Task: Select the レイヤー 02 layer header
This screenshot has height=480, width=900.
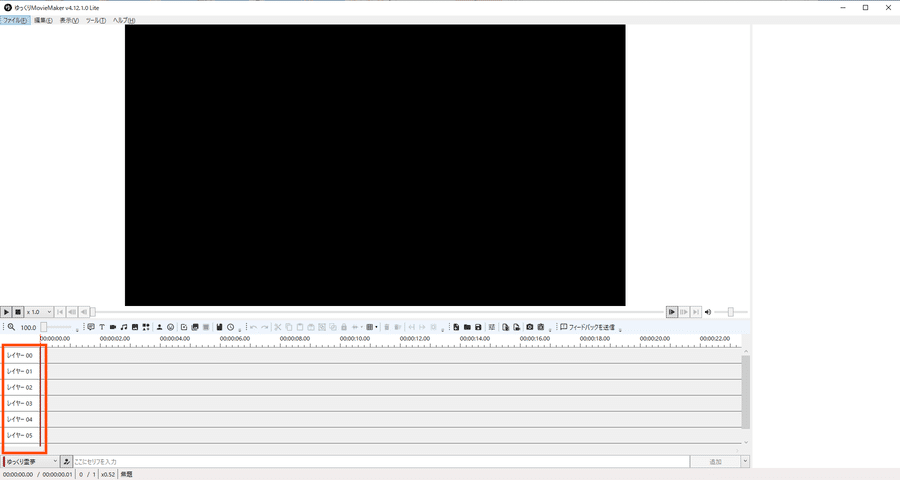Action: click(22, 388)
